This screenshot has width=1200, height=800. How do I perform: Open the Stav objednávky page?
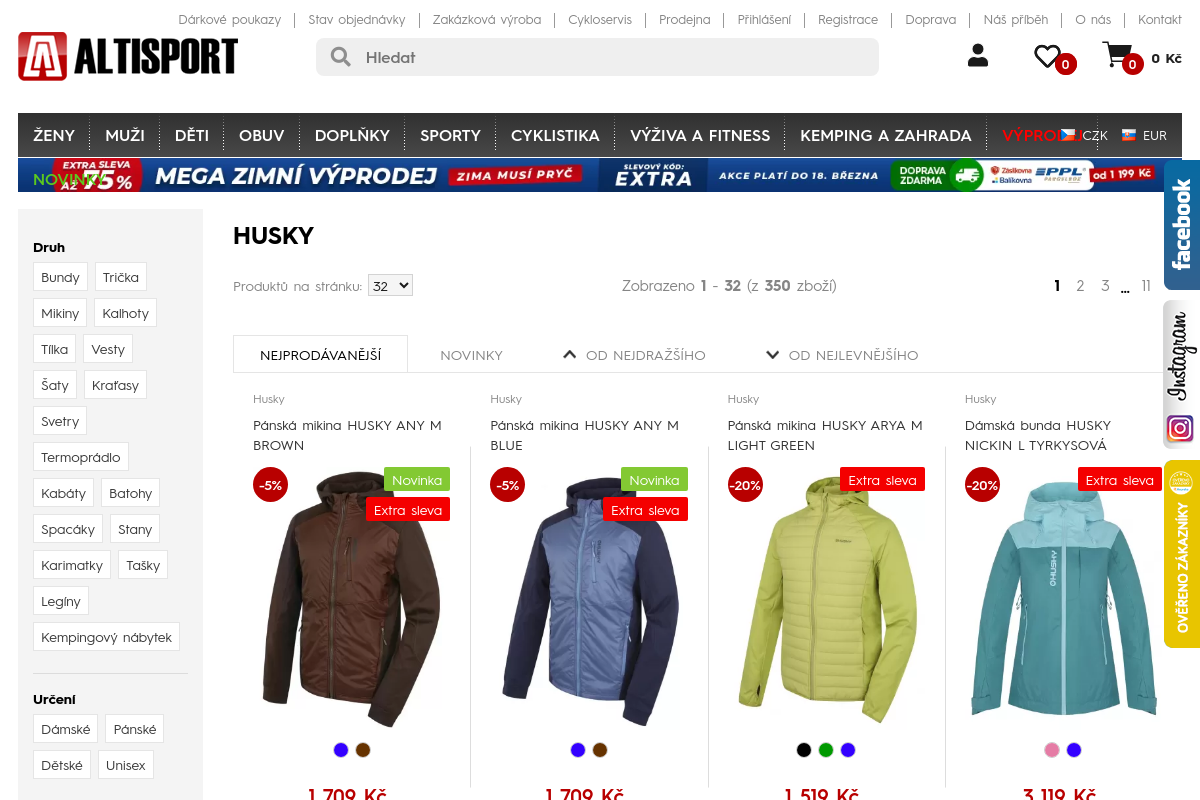click(356, 19)
